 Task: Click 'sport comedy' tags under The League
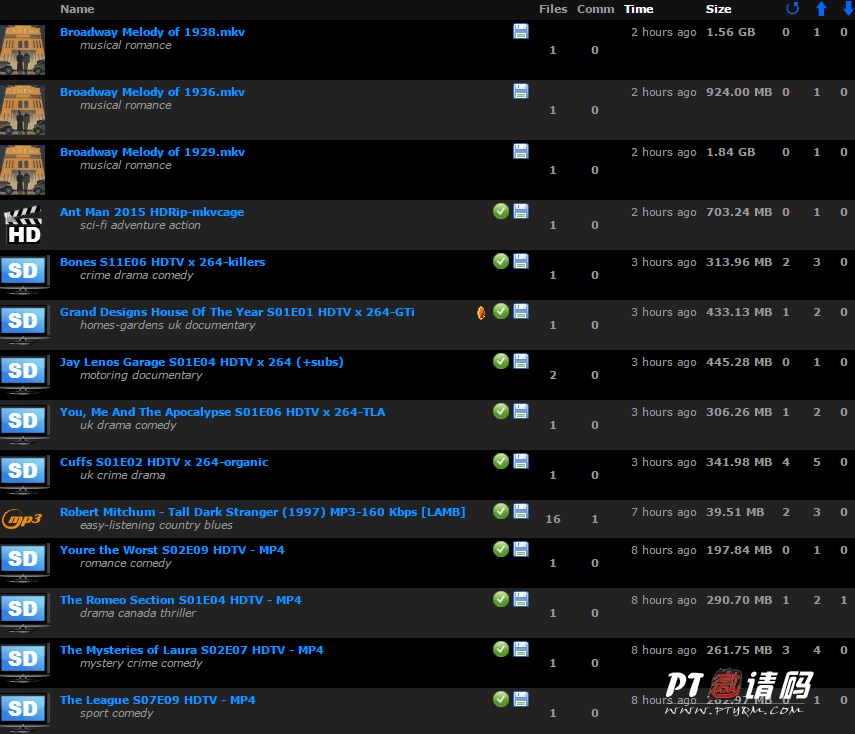(x=117, y=713)
